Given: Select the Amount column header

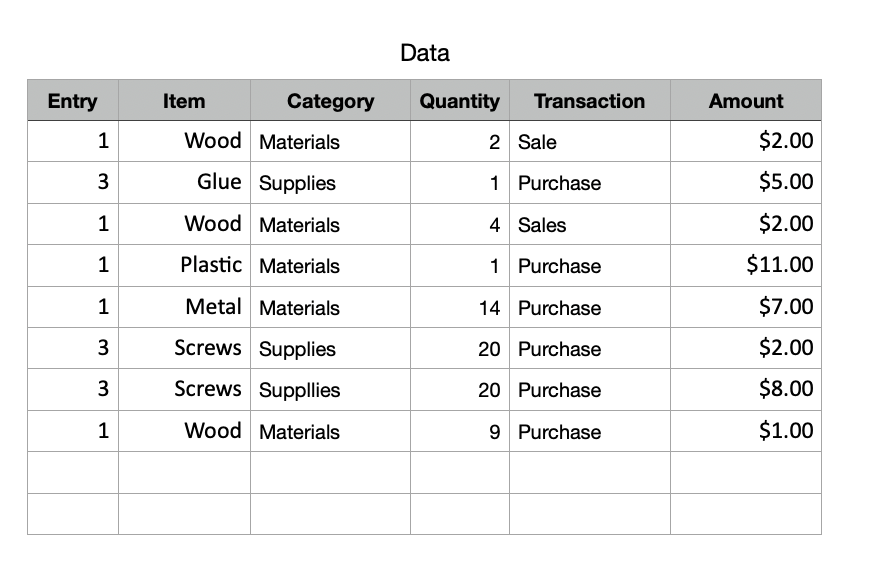Looking at the screenshot, I should coord(745,101).
